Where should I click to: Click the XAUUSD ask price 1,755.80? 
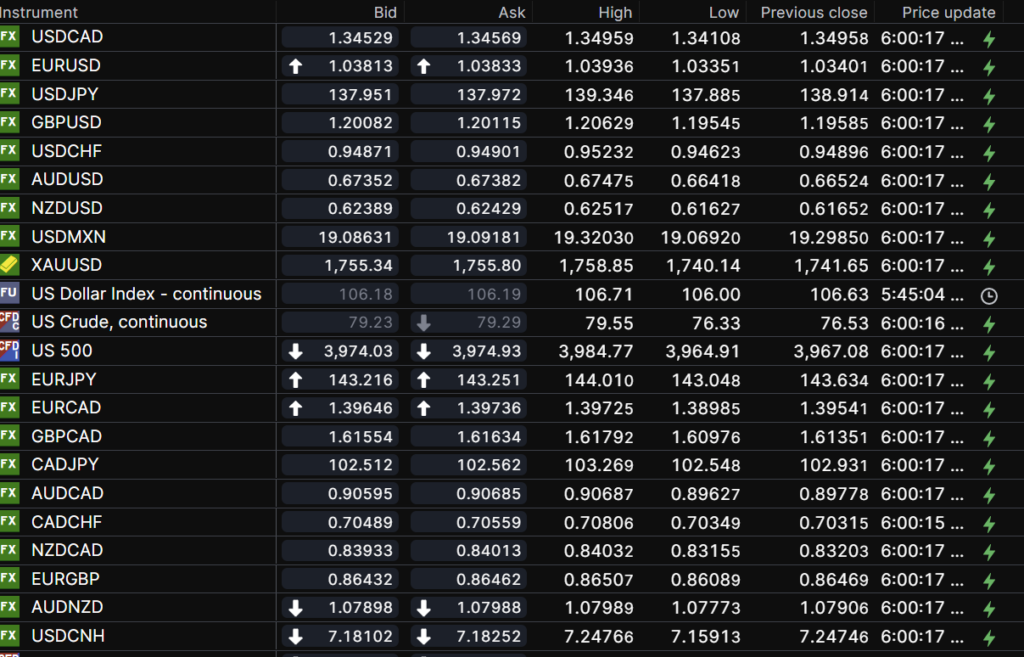click(486, 265)
